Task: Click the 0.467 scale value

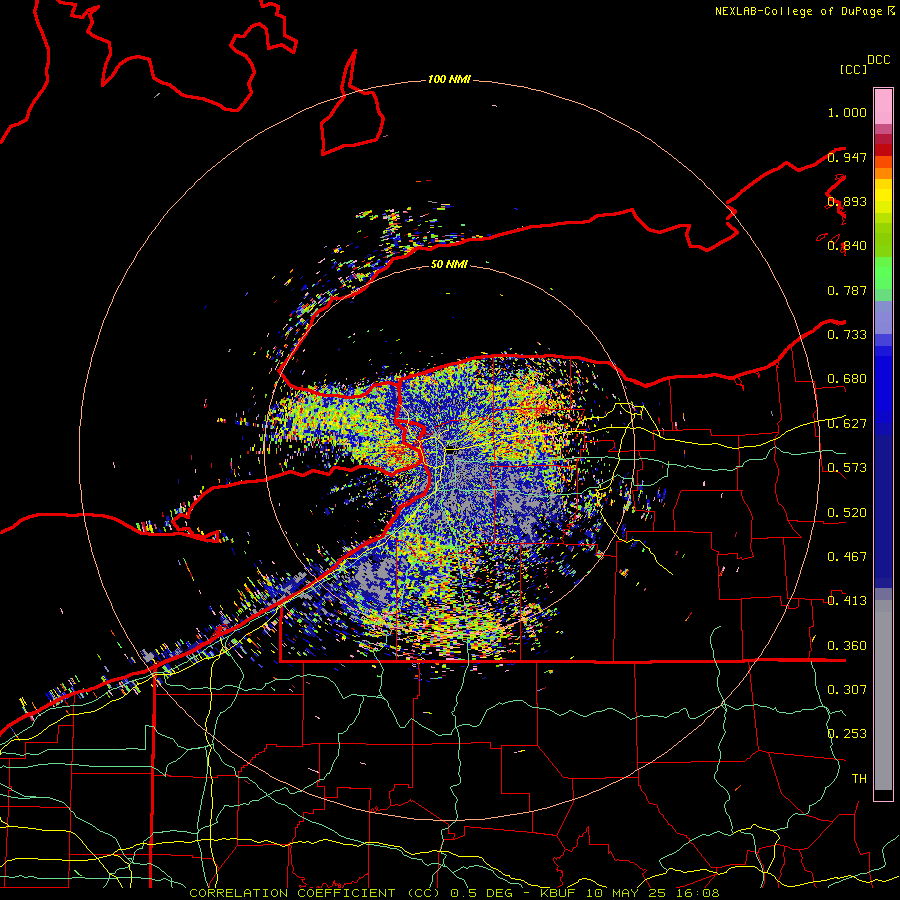Action: pos(847,557)
